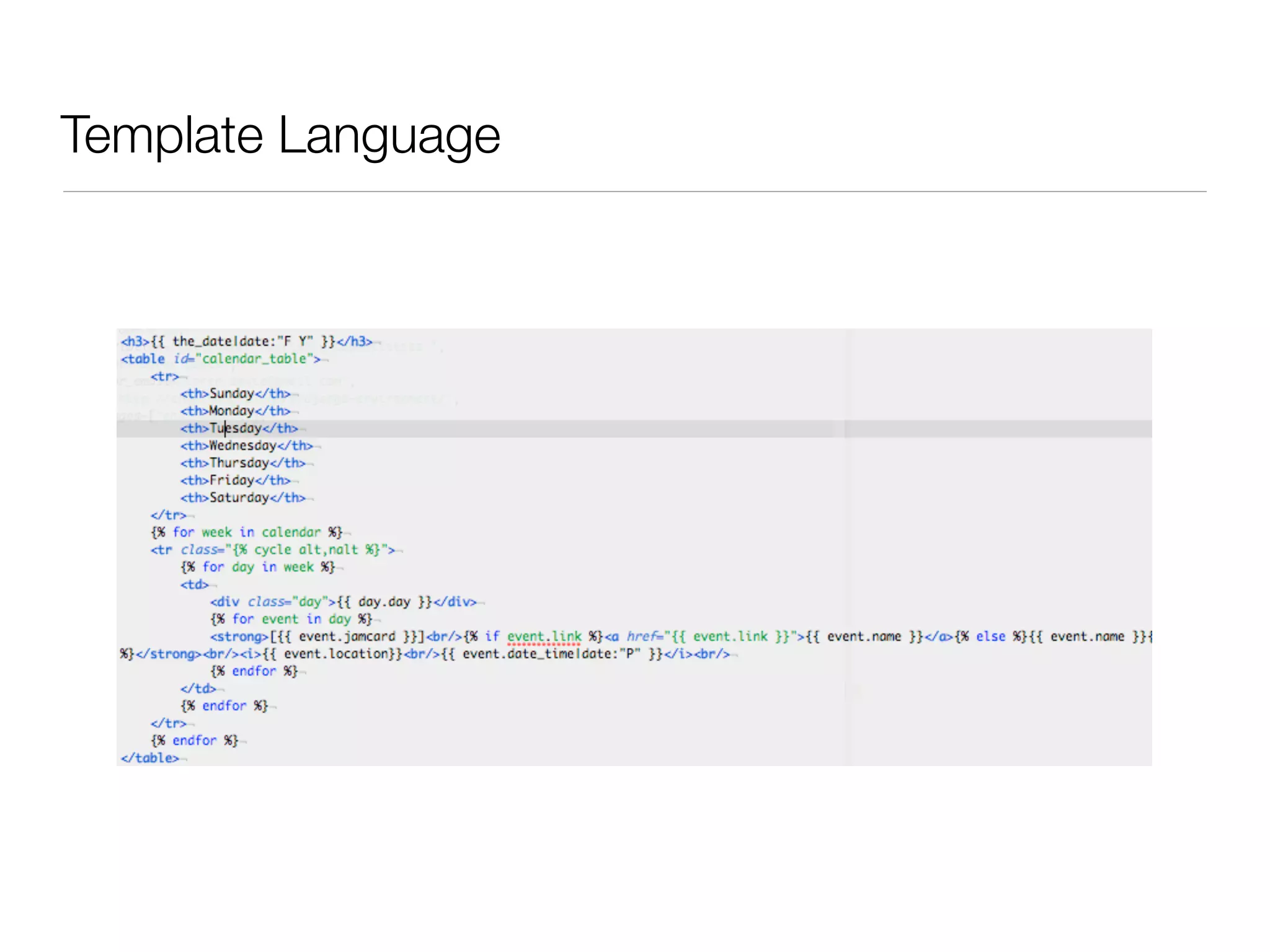This screenshot has height=952, width=1270.
Task: Click the "for event in day" tag
Action: [291, 619]
